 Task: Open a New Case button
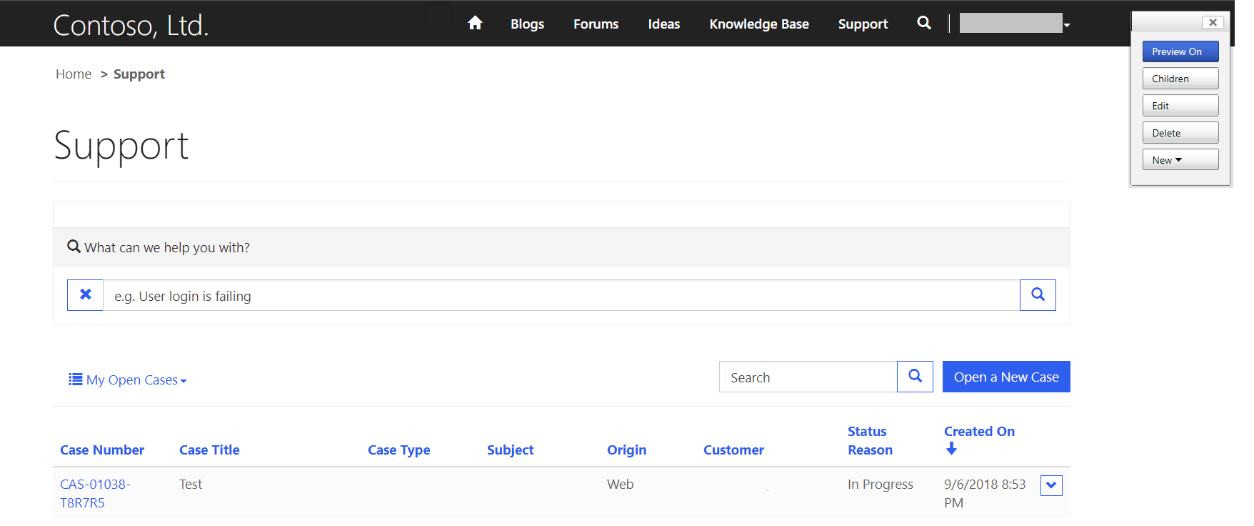click(x=1006, y=377)
